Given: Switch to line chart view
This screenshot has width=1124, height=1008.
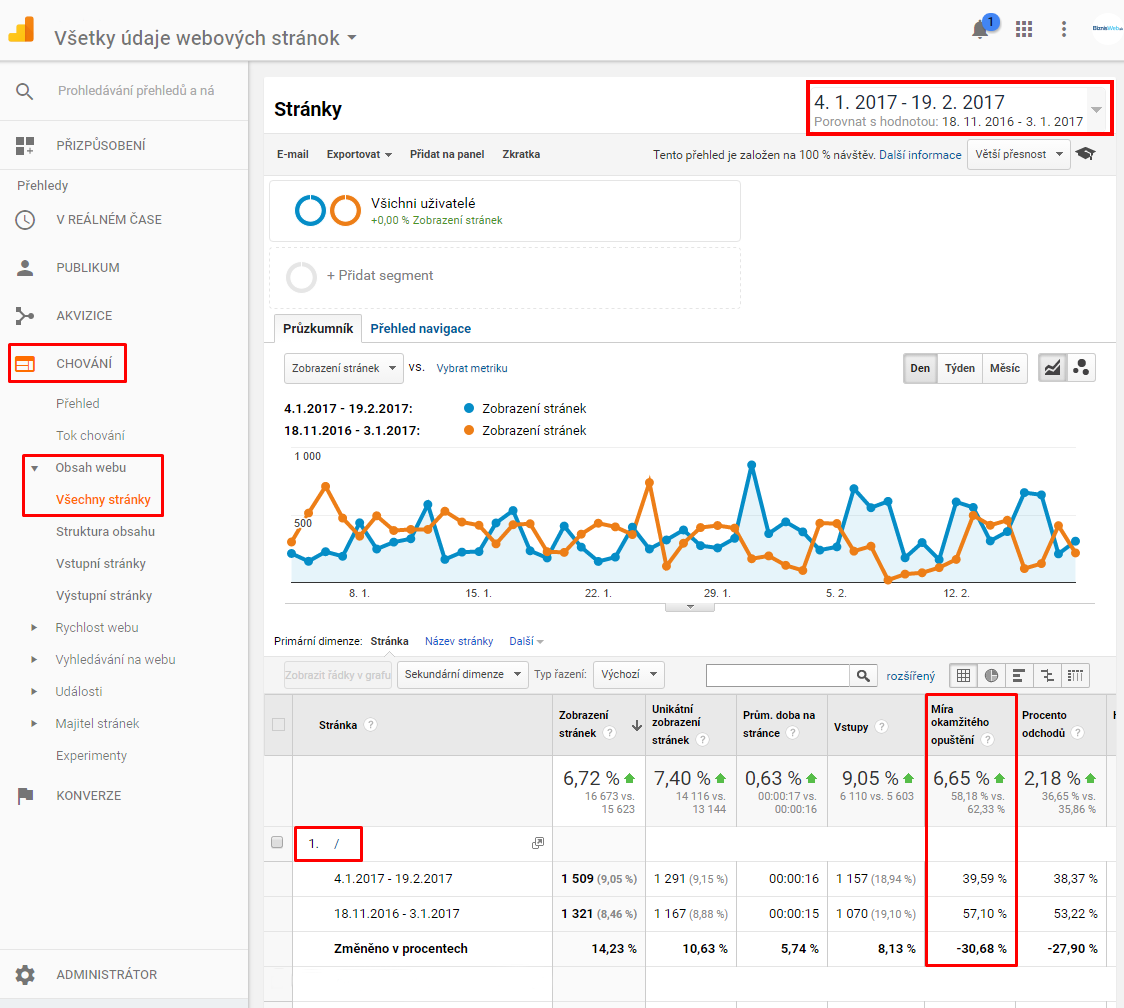Looking at the screenshot, I should 1052,369.
